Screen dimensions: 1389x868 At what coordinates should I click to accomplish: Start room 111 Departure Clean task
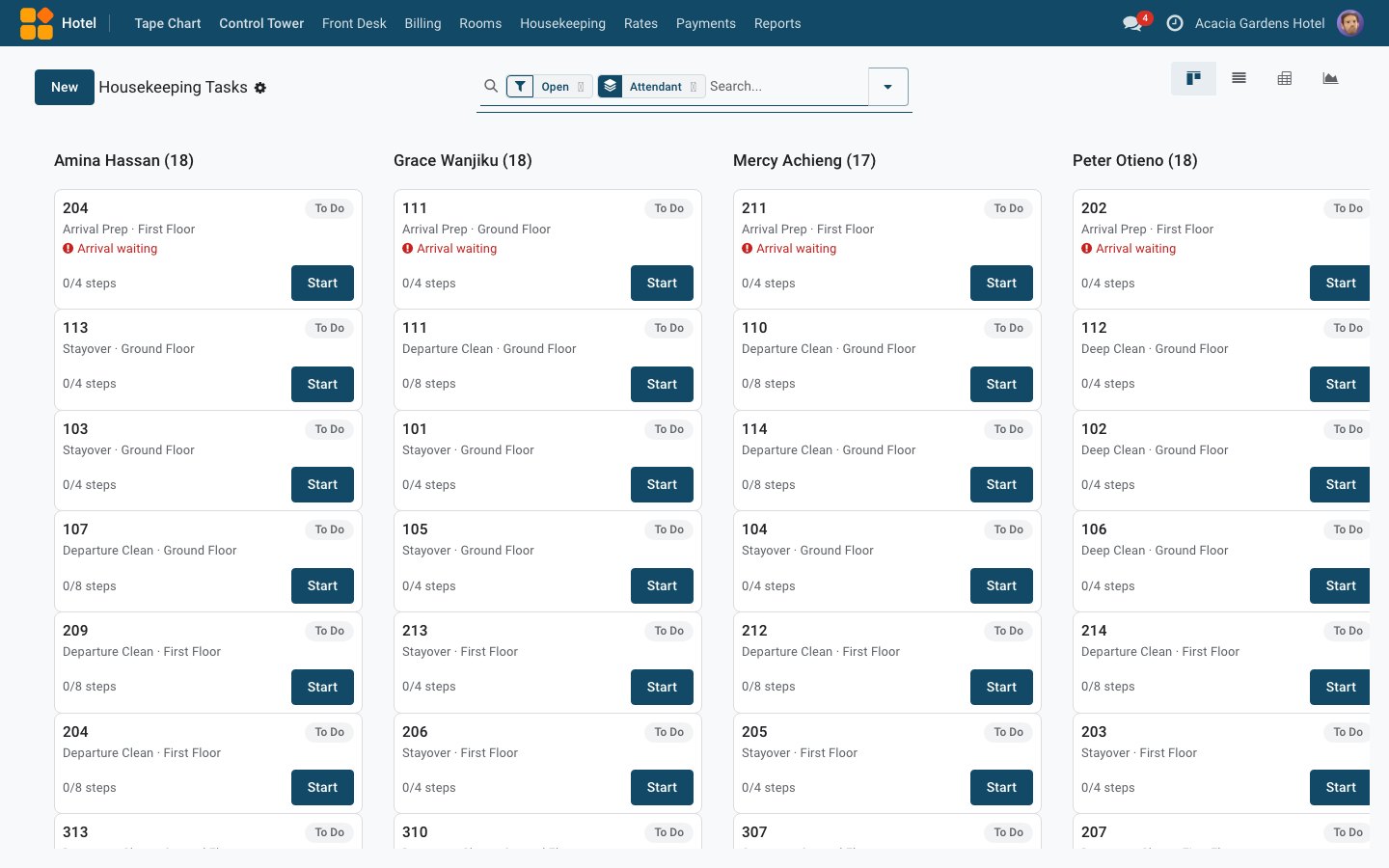coord(662,384)
